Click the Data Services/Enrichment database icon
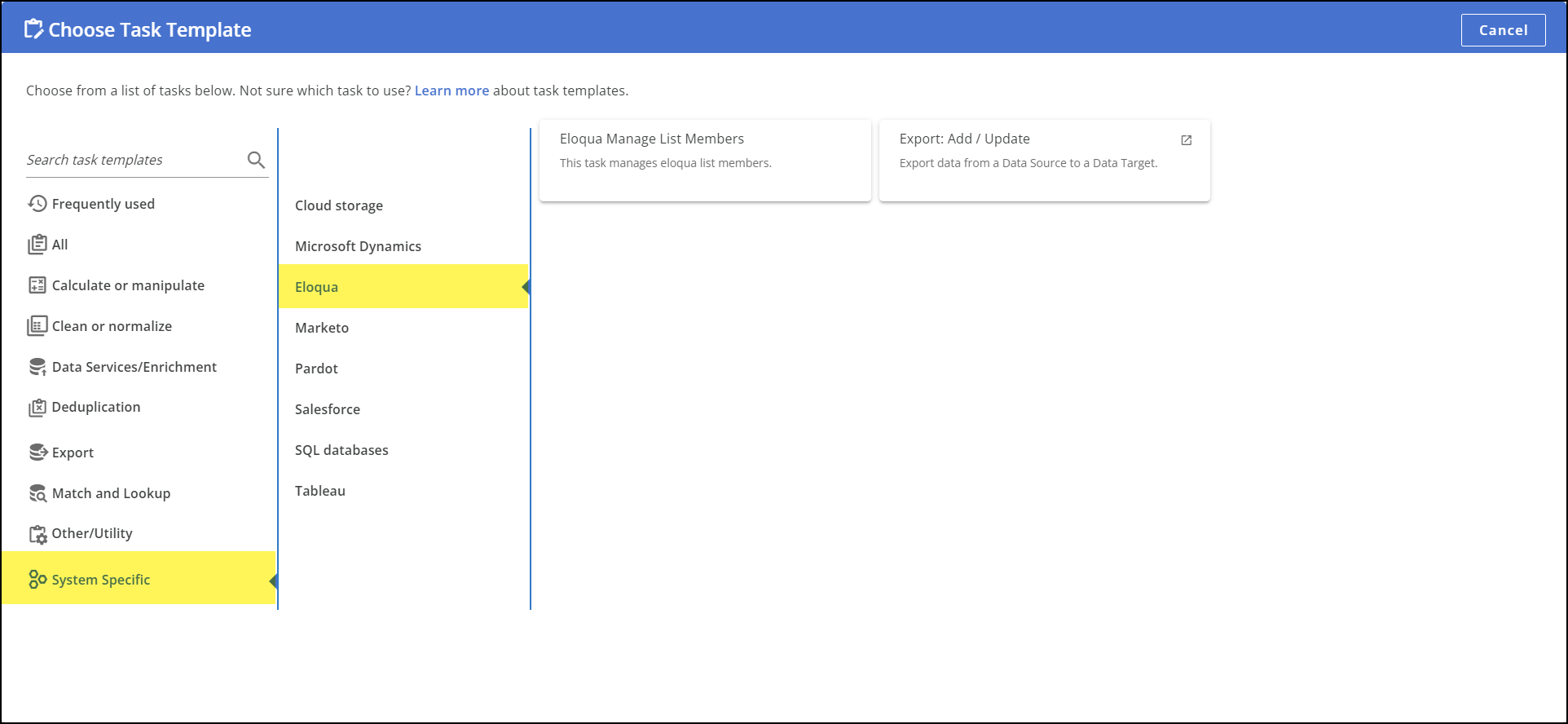 pos(37,367)
